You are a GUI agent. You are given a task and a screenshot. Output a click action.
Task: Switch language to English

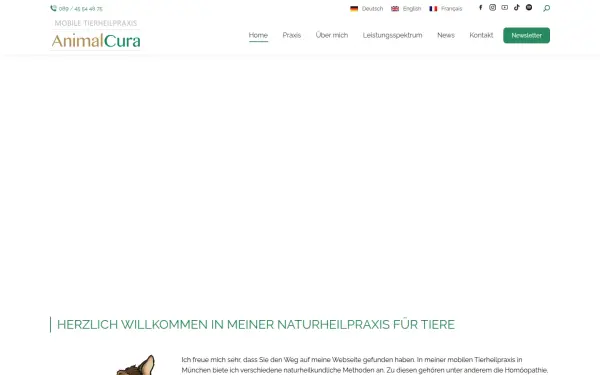point(412,9)
